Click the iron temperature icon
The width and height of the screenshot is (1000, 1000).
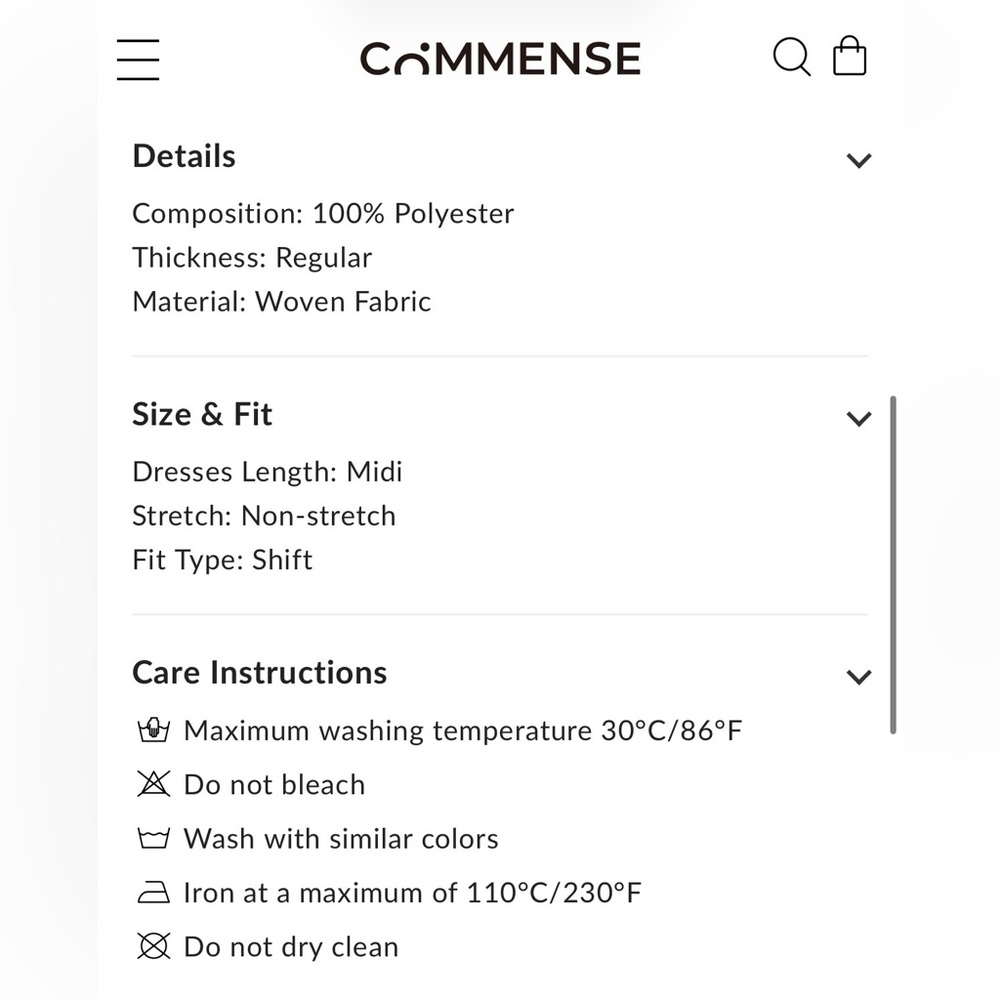(153, 893)
